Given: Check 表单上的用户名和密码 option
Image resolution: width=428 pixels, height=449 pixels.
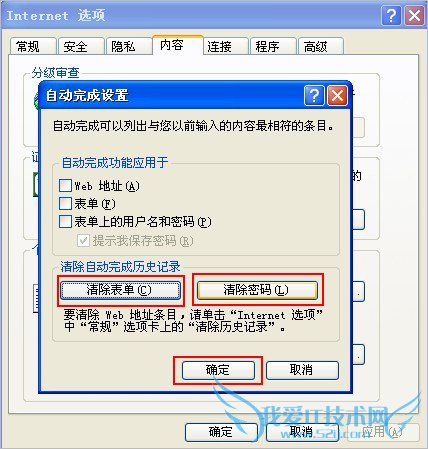Looking at the screenshot, I should (65, 221).
